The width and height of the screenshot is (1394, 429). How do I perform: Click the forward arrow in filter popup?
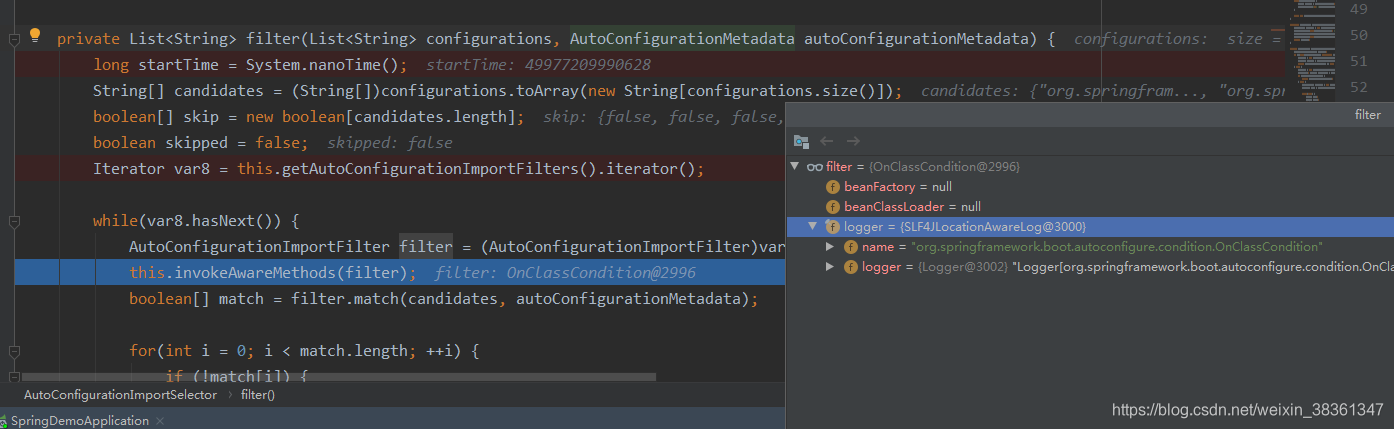(x=853, y=142)
